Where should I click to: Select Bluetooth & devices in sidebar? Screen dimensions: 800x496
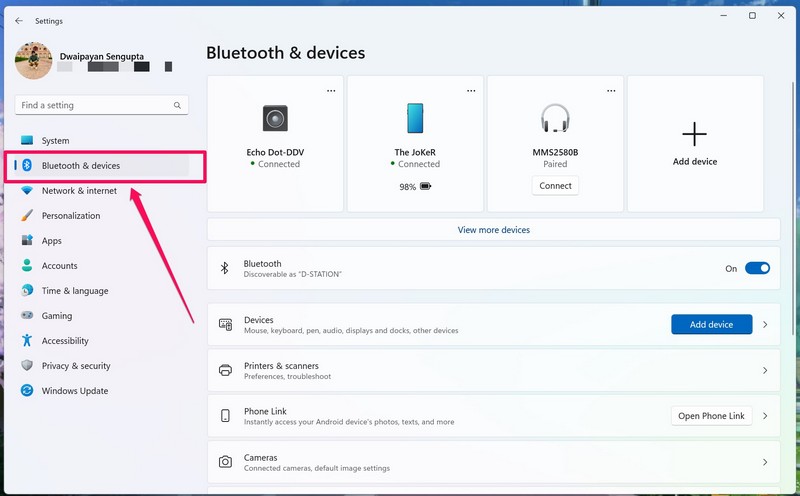pos(101,165)
